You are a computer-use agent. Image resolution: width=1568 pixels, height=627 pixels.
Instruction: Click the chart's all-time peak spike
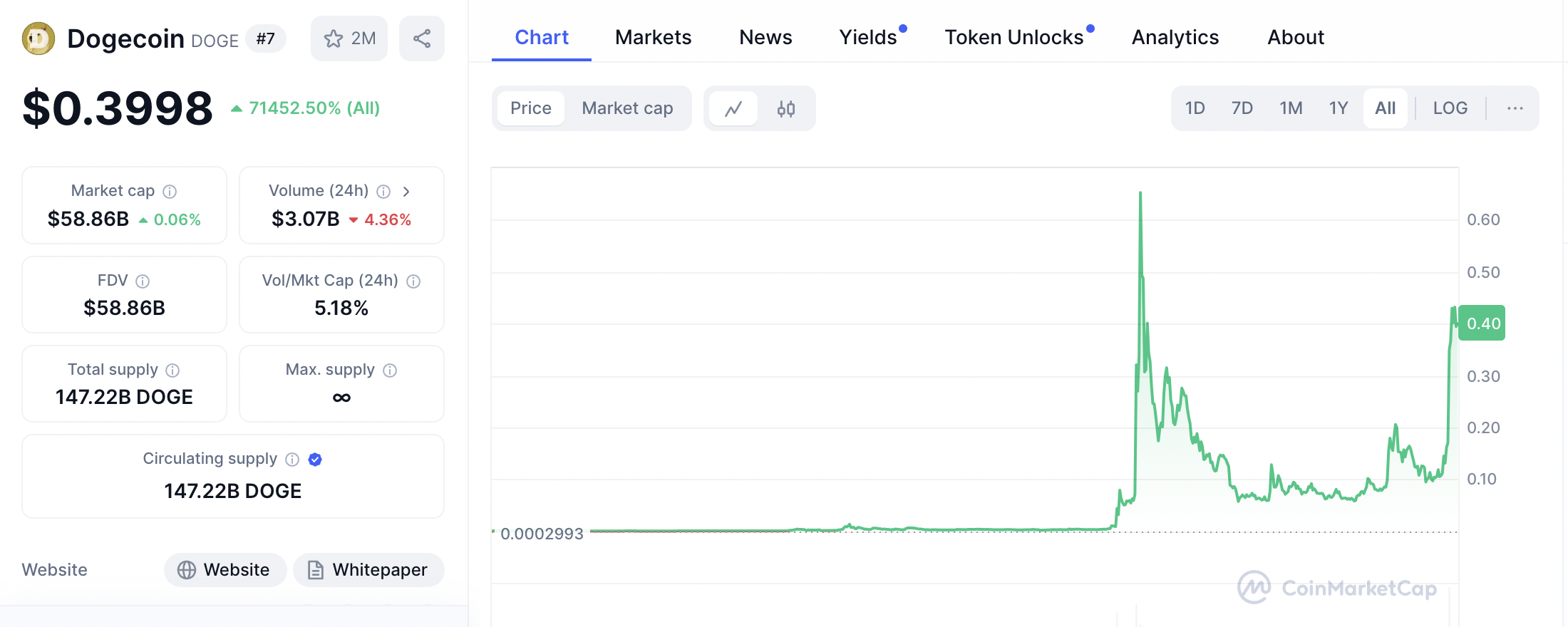click(1140, 194)
